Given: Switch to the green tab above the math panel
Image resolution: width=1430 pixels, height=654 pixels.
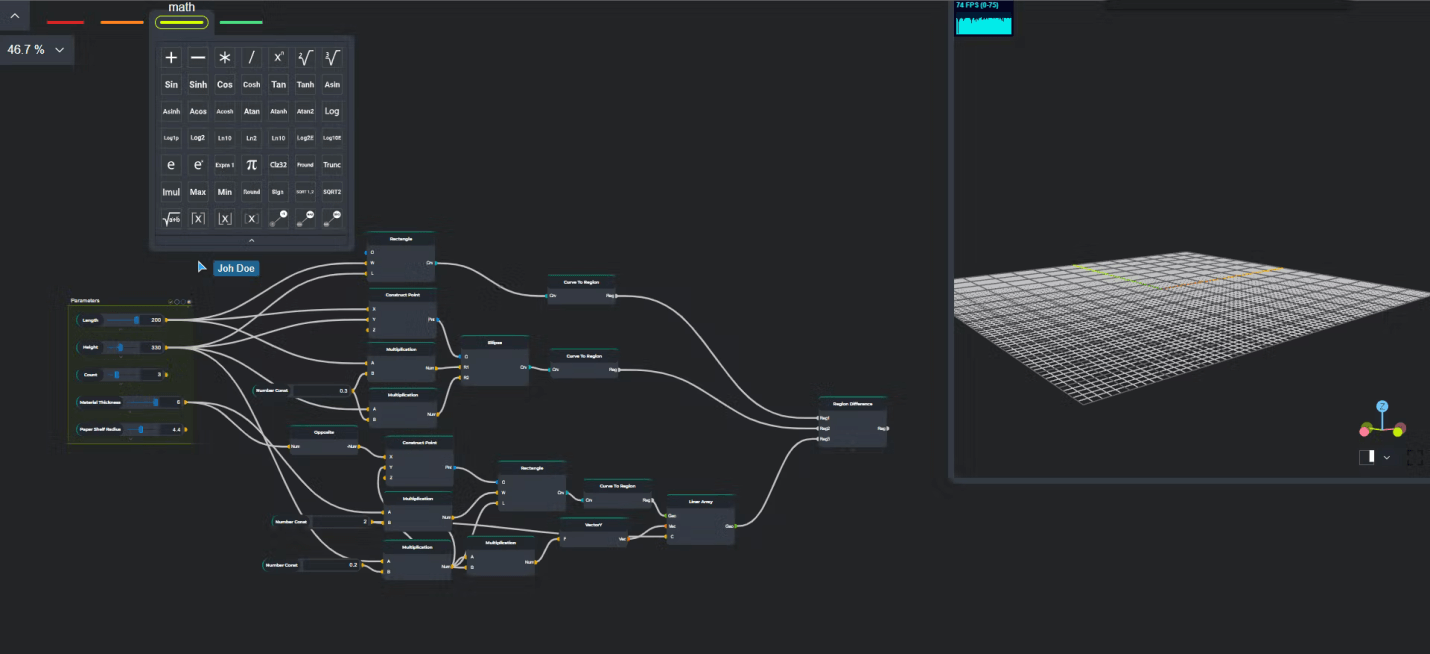Looking at the screenshot, I should [x=240, y=20].
